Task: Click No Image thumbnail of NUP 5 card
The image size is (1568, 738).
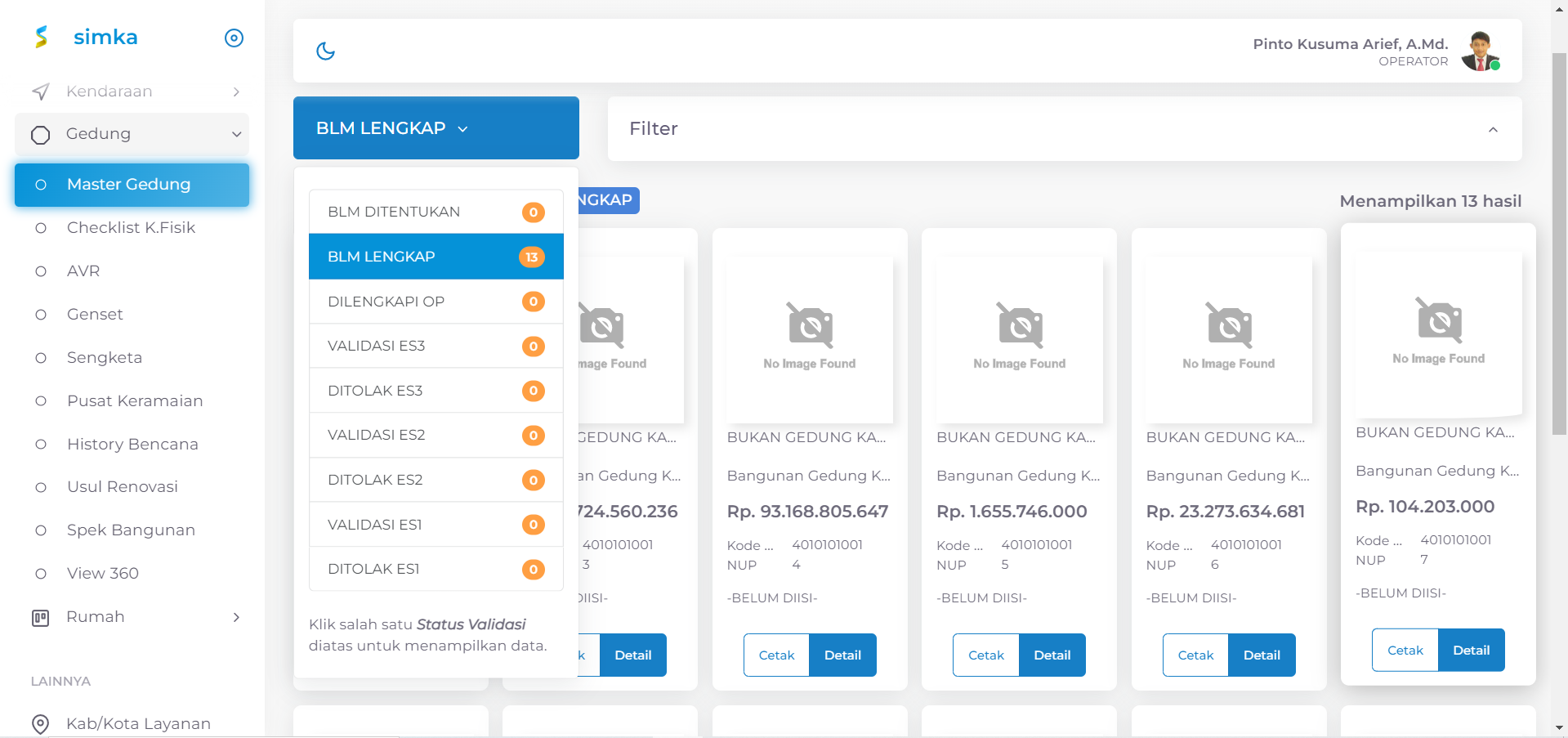Action: pos(1020,339)
